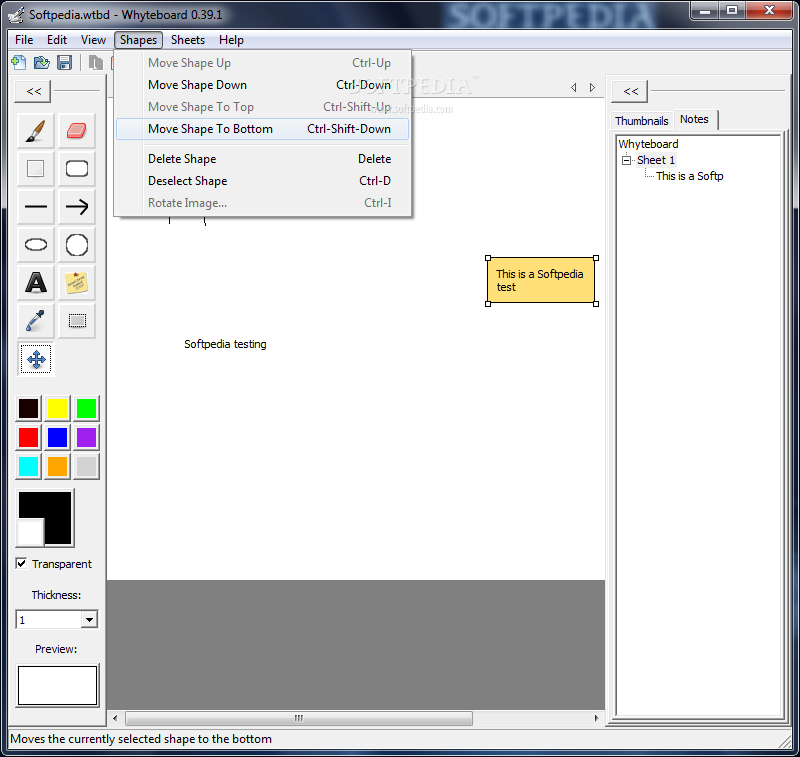Screen dimensions: 800x757
Task: Click the New sheet toolbar icon
Action: click(x=19, y=63)
